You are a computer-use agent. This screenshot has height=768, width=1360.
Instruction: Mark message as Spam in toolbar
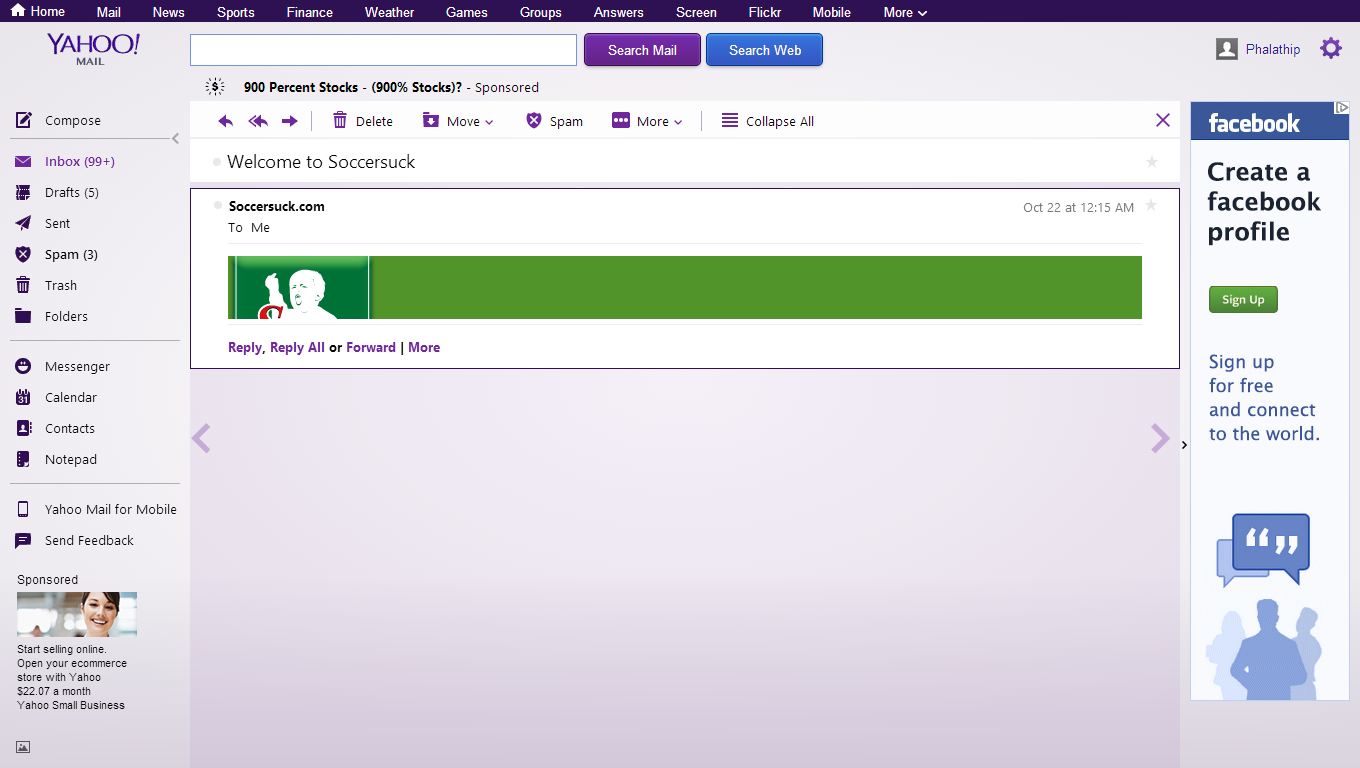pyautogui.click(x=534, y=121)
